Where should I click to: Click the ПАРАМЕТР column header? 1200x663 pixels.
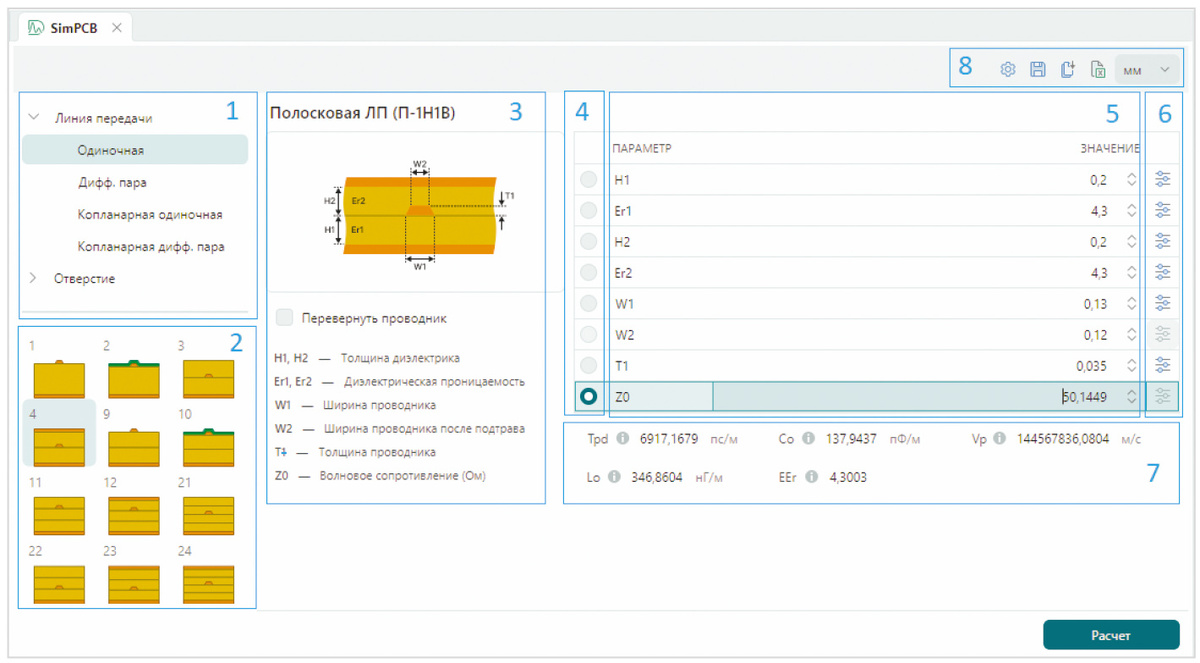pyautogui.click(x=642, y=148)
